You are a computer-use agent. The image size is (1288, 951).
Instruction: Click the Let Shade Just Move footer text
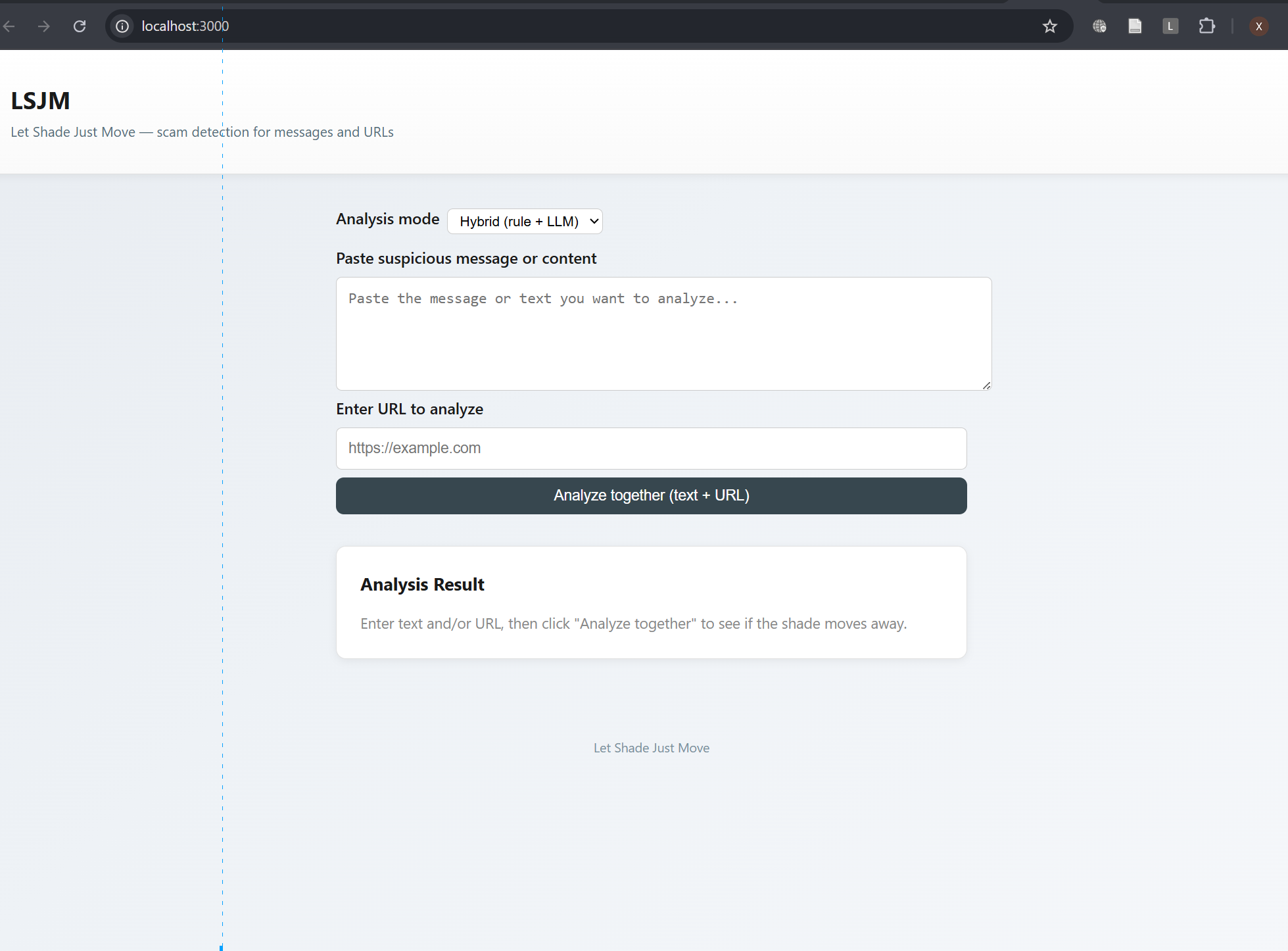[x=651, y=748]
